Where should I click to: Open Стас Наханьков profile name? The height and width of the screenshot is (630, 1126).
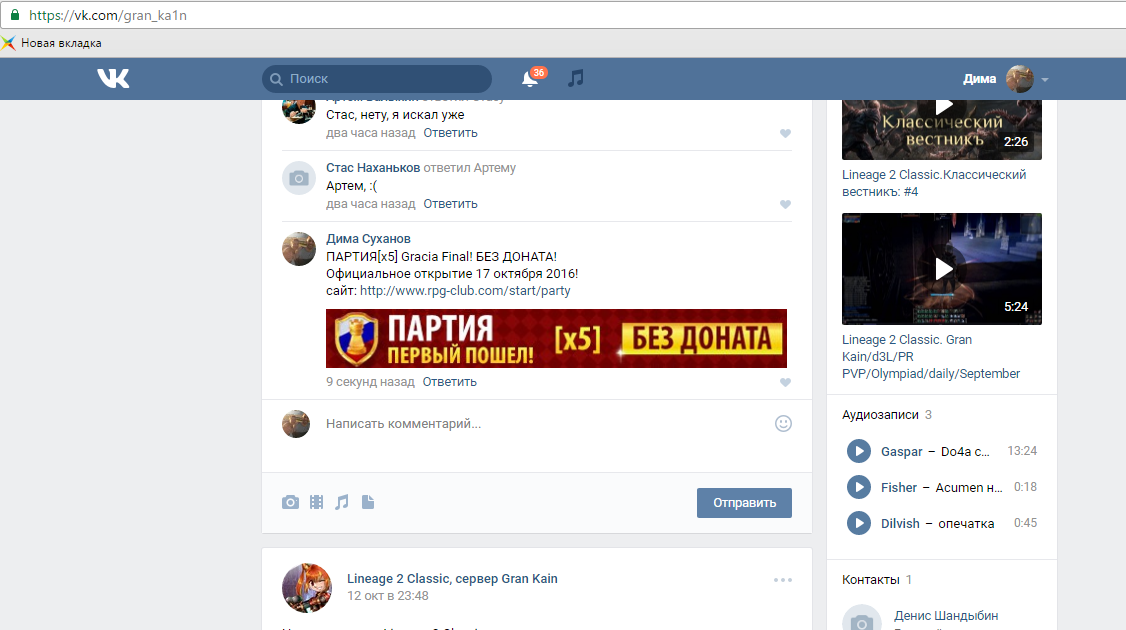click(373, 168)
